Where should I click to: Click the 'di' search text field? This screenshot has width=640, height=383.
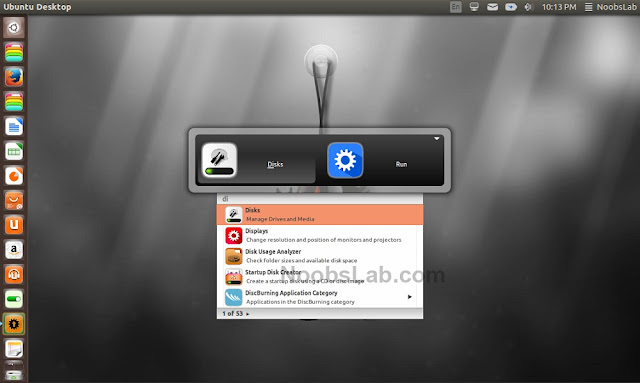click(320, 199)
